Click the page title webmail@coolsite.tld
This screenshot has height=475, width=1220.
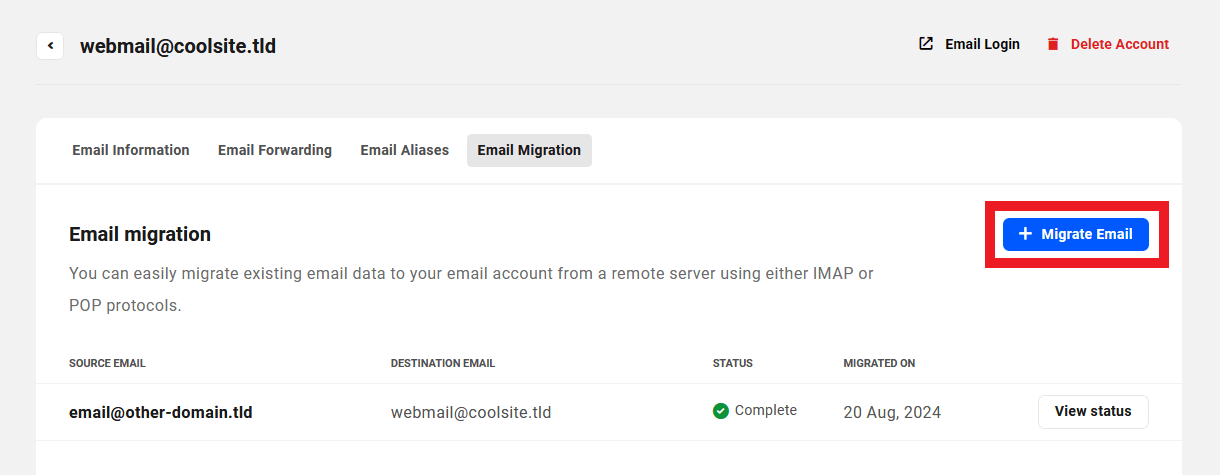pos(178,46)
